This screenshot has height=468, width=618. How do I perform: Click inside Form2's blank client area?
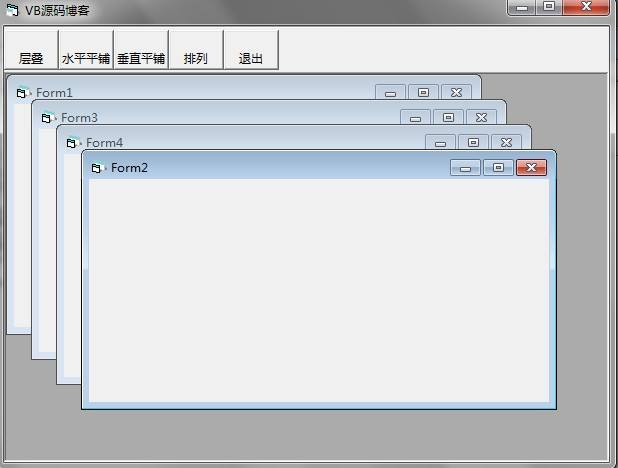[319, 291]
